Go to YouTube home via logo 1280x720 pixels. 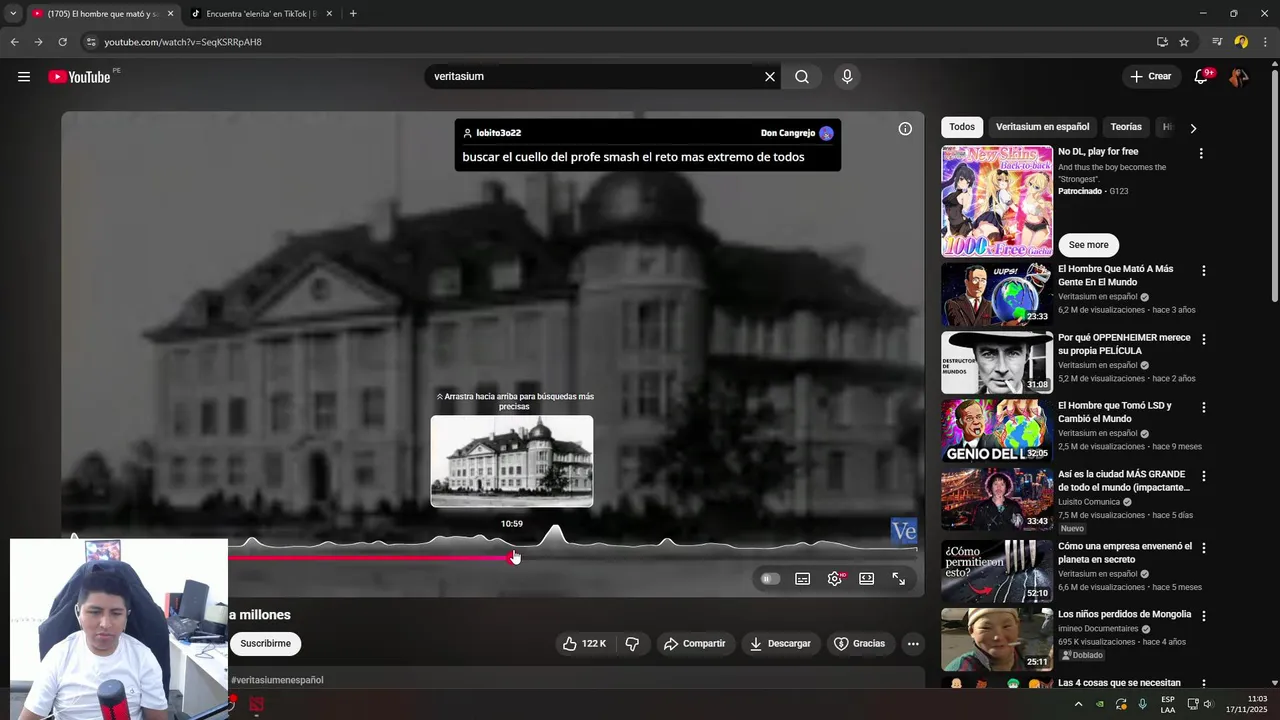(79, 77)
